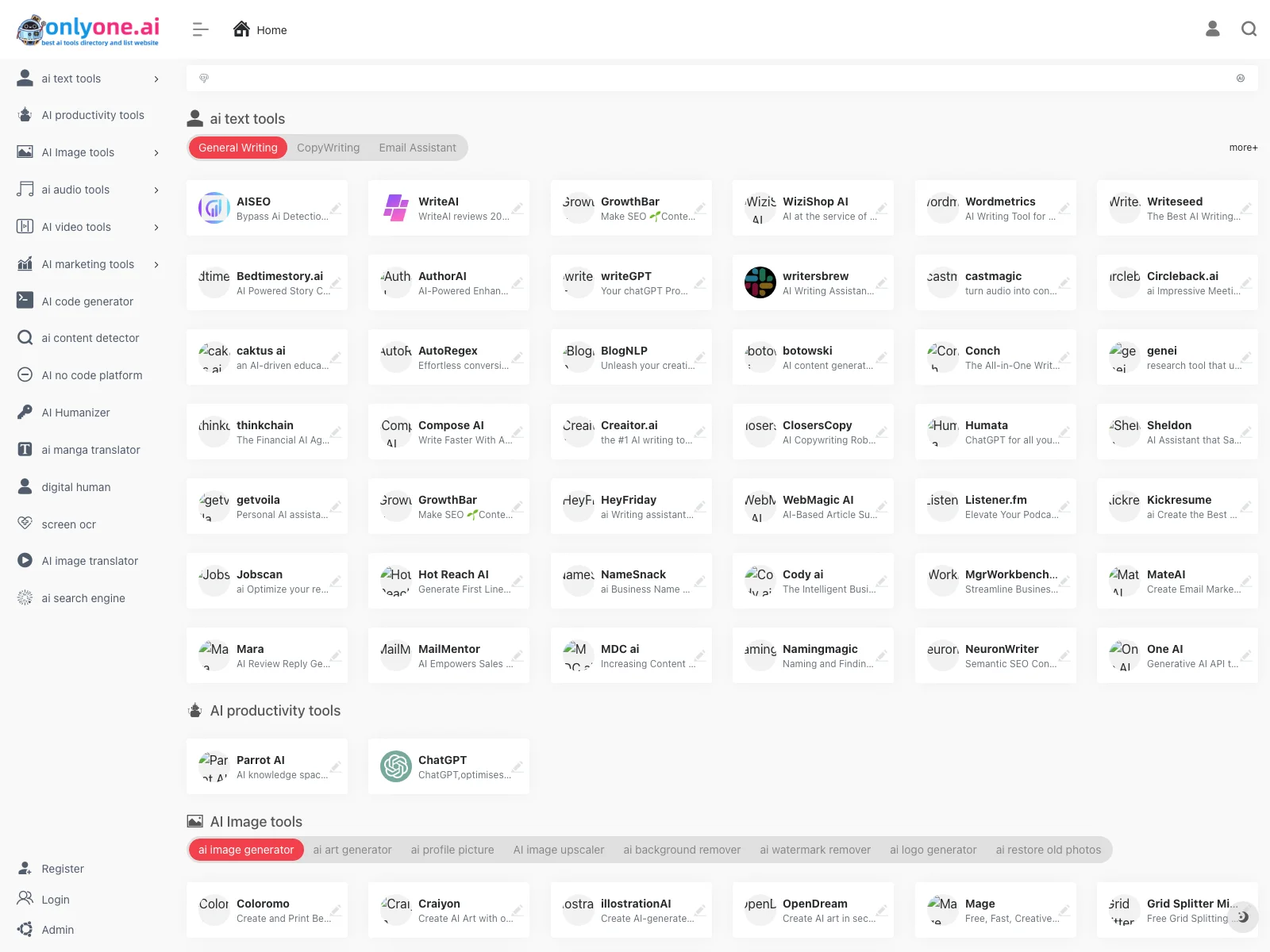
Task: Open the NameSnack card
Action: click(x=631, y=581)
